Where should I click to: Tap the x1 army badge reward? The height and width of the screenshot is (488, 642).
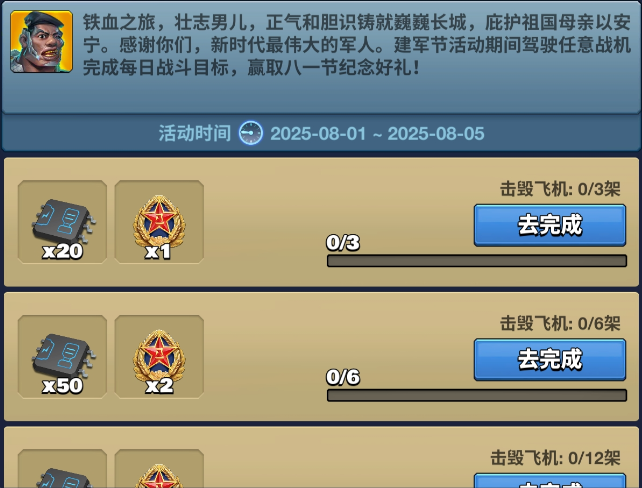pyautogui.click(x=159, y=222)
